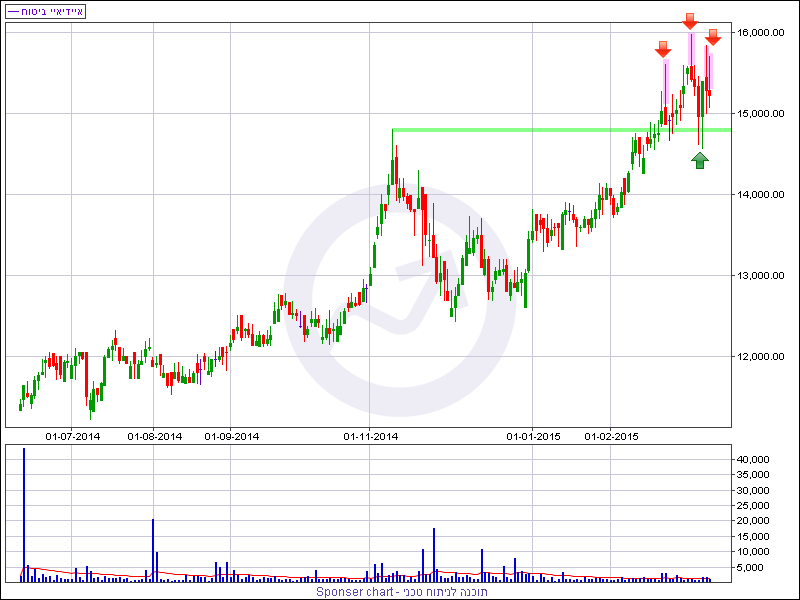This screenshot has width=800, height=600.
Task: Click the 01-02-2015 date label
Action: pos(611,436)
